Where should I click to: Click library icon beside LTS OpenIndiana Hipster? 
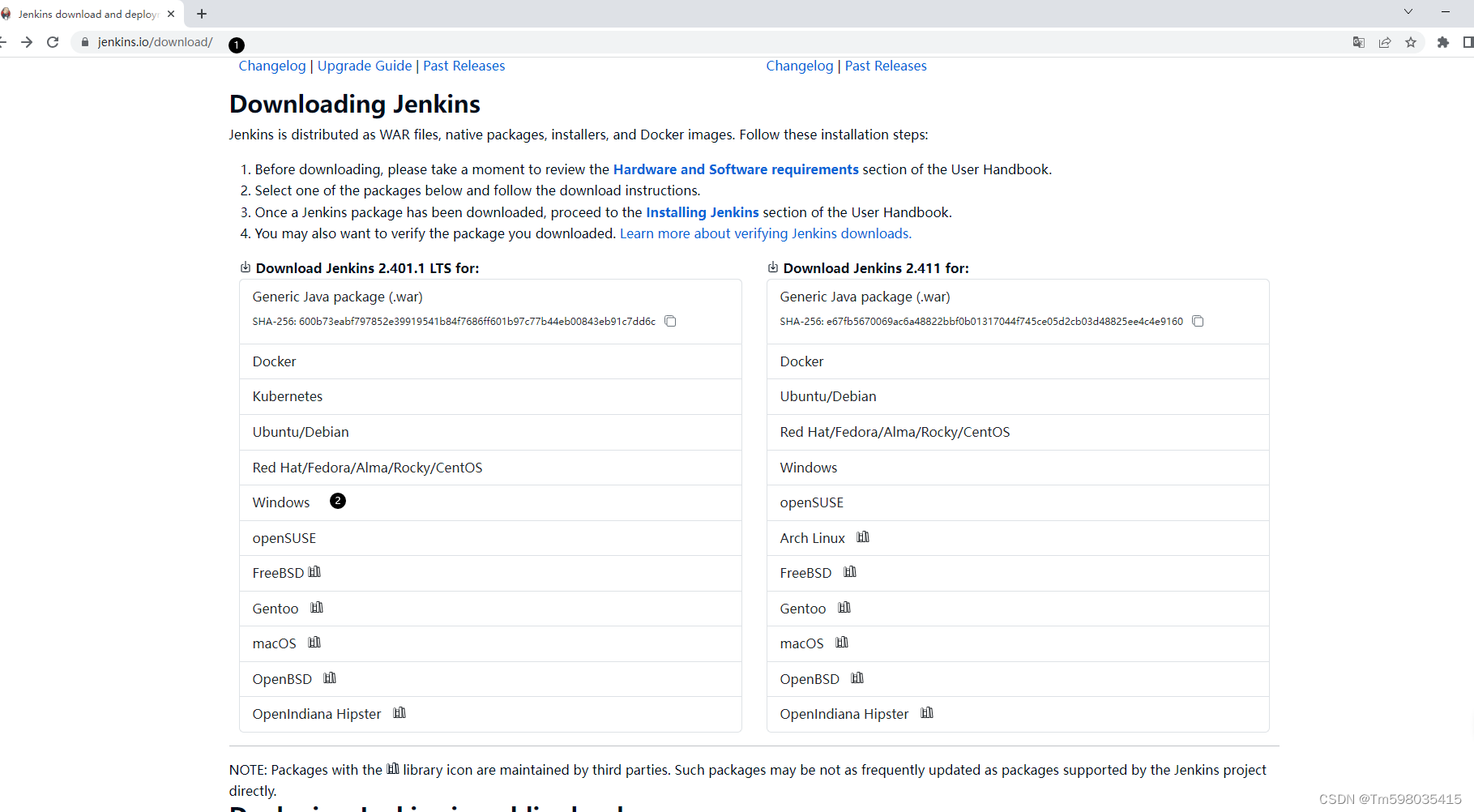399,713
